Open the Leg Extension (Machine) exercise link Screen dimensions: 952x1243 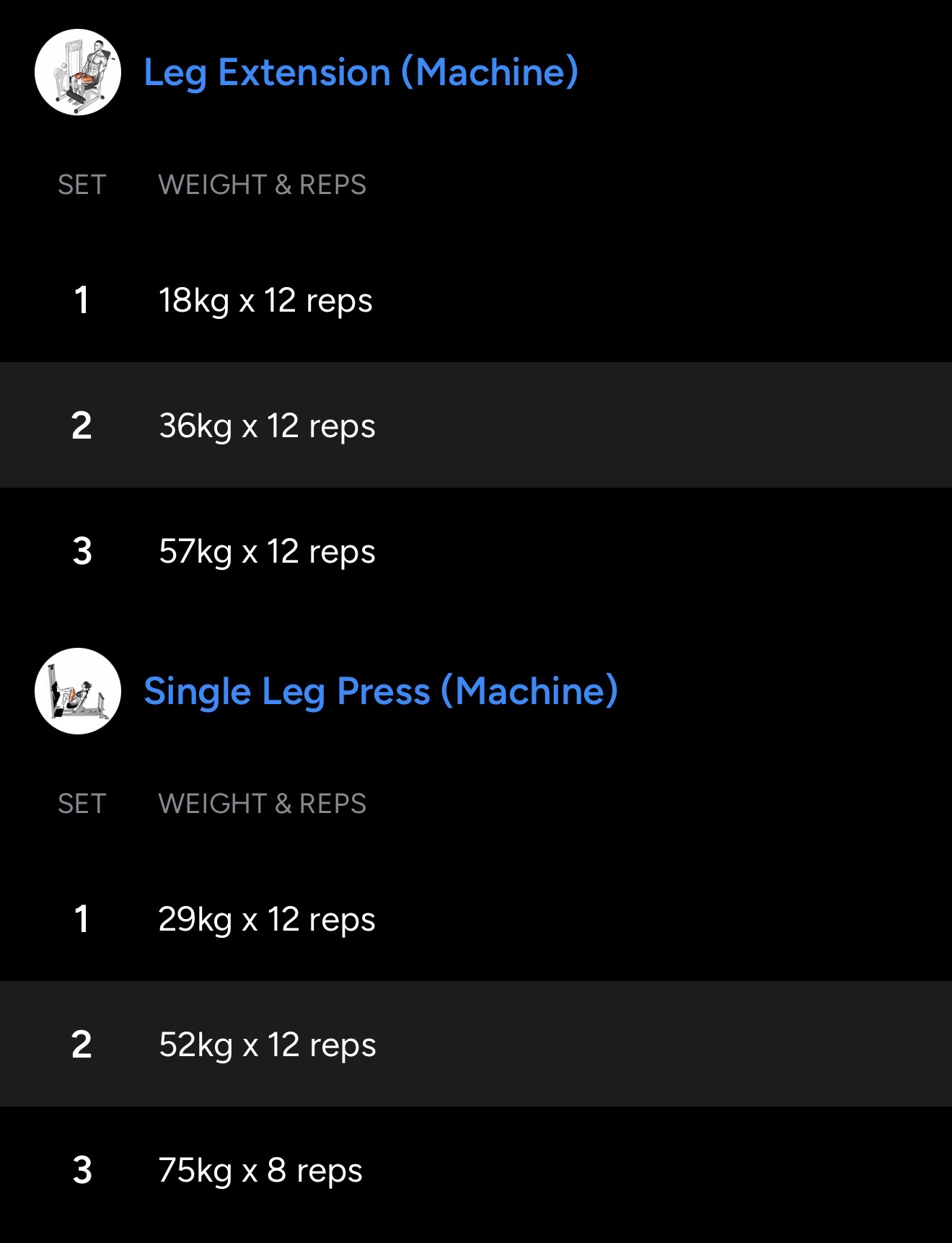click(x=361, y=72)
